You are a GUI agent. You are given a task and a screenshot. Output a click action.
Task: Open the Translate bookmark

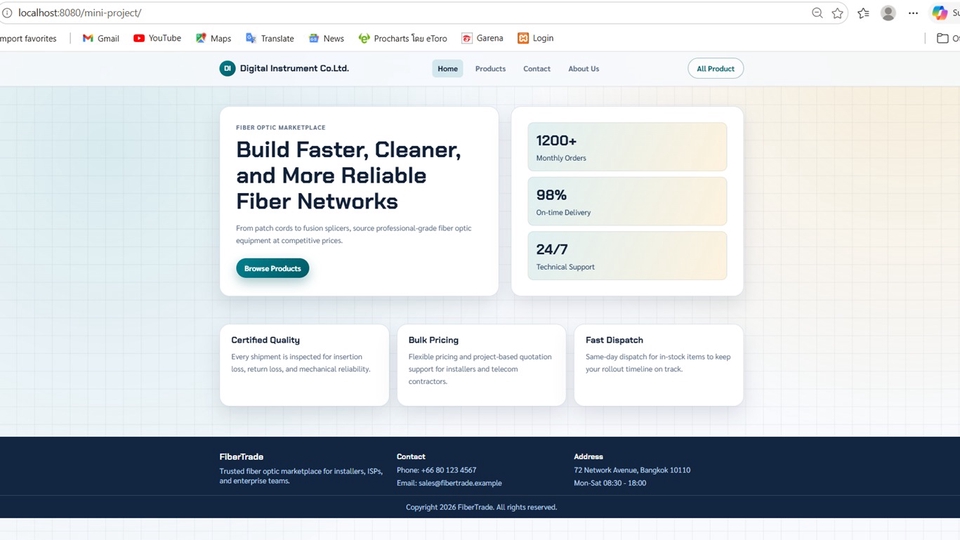(269, 38)
